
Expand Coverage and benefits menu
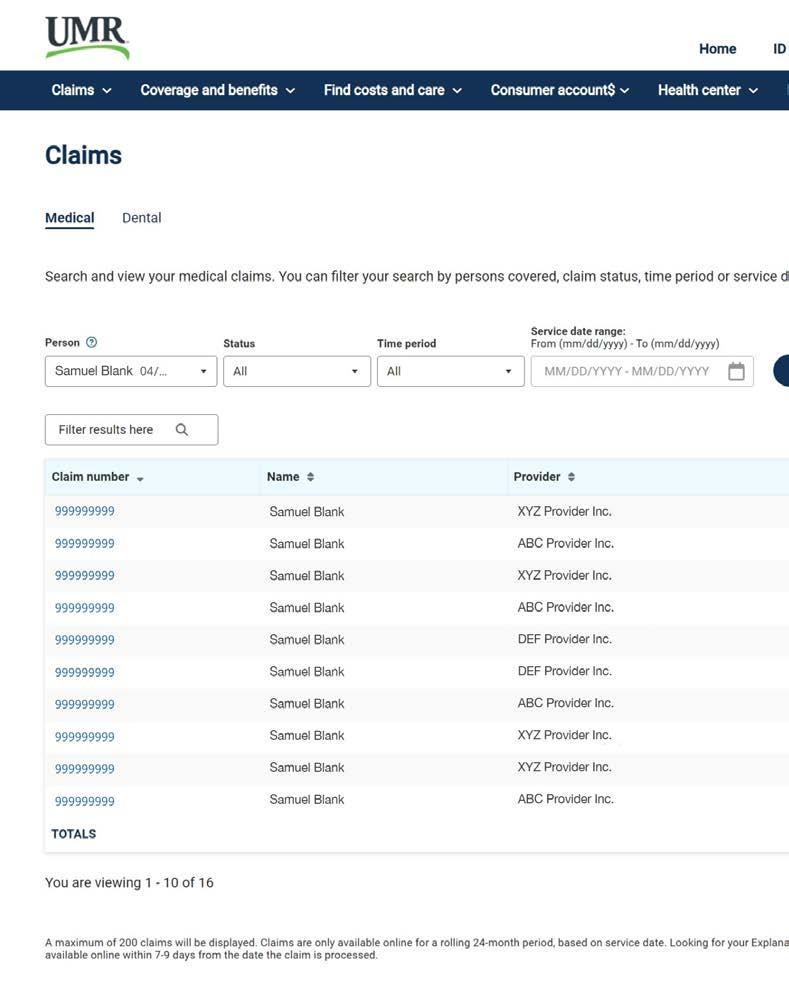point(217,90)
